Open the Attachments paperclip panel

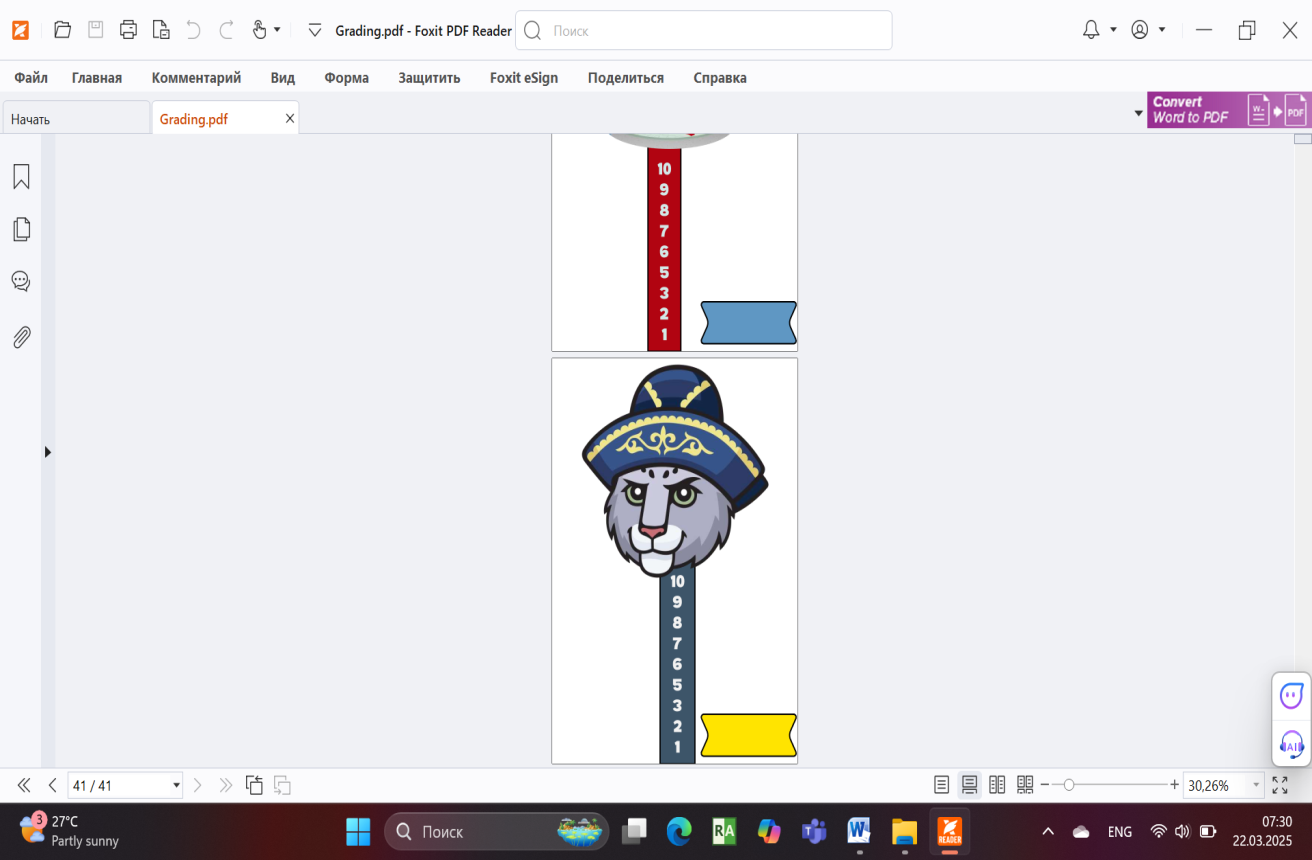(x=21, y=337)
